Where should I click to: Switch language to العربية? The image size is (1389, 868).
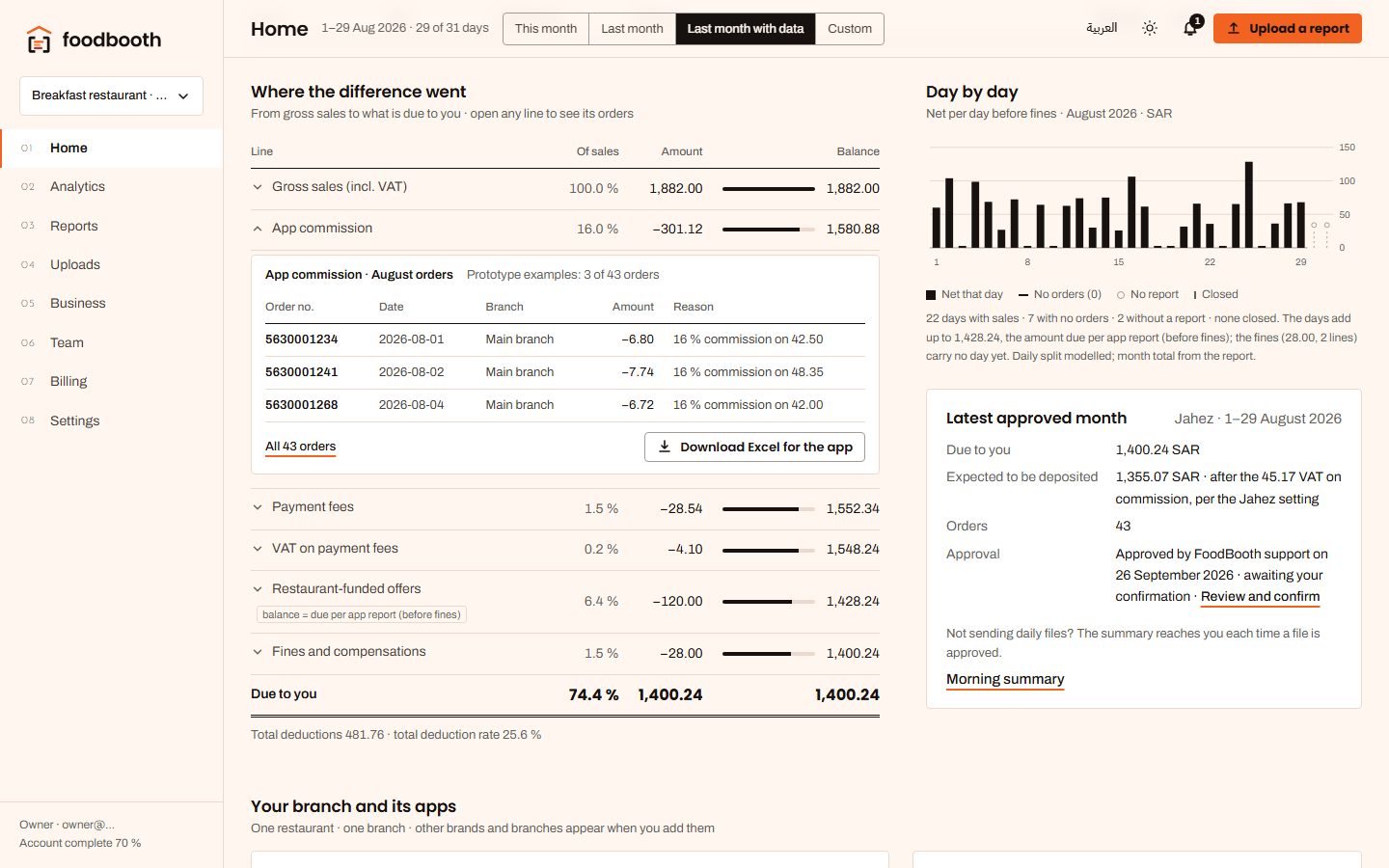[x=1102, y=28]
